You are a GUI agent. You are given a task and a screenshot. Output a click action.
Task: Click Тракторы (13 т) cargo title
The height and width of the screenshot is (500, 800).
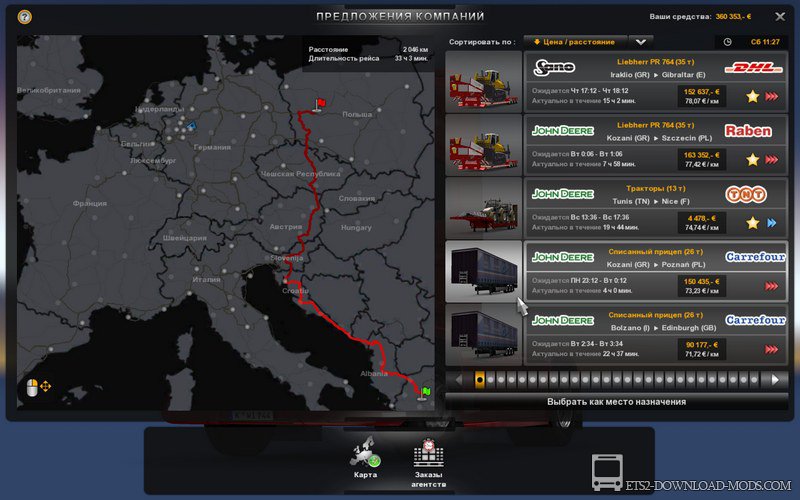656,188
